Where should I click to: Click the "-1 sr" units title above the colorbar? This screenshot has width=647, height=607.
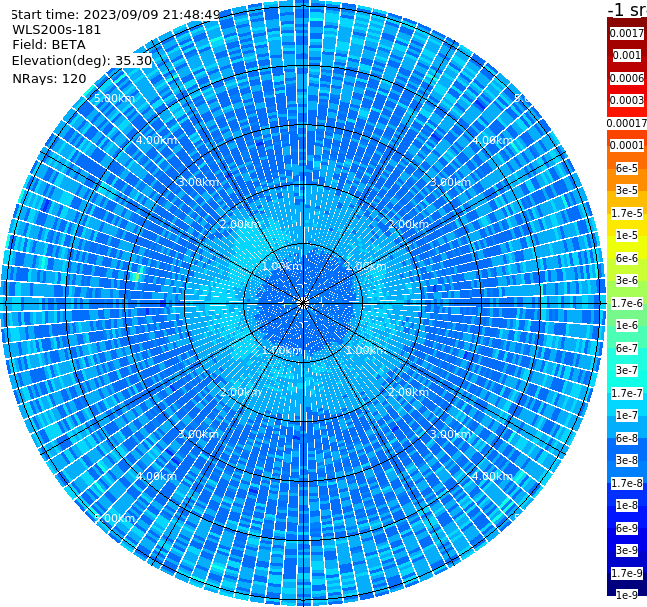627,9
